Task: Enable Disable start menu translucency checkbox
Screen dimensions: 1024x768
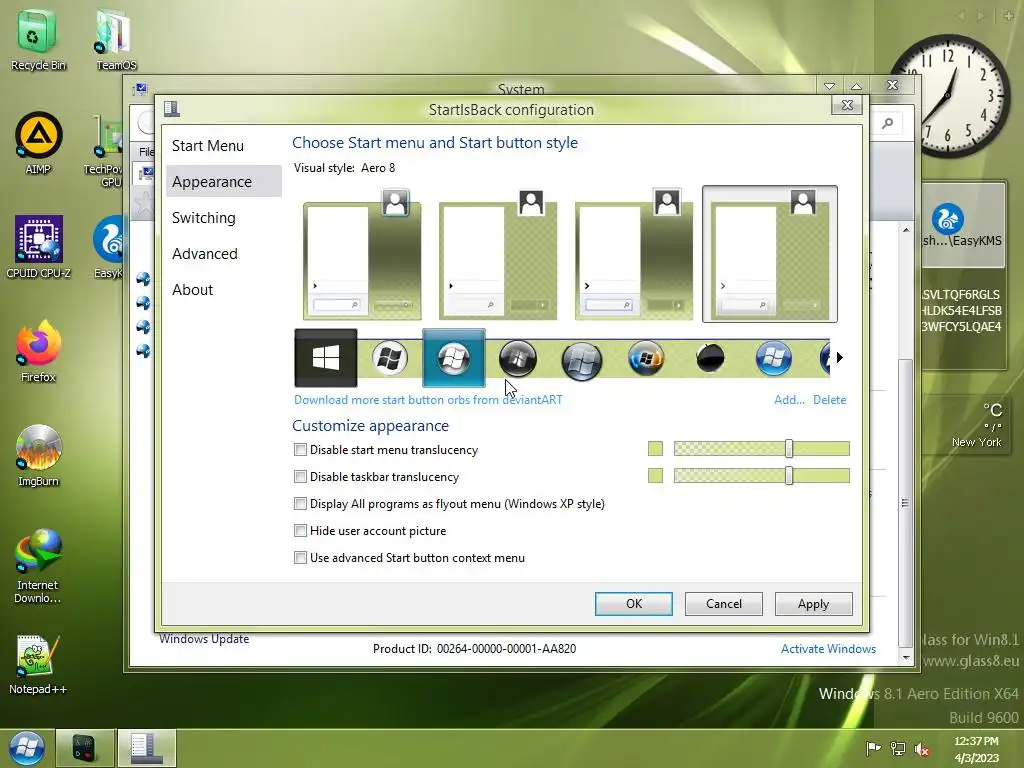Action: [300, 449]
